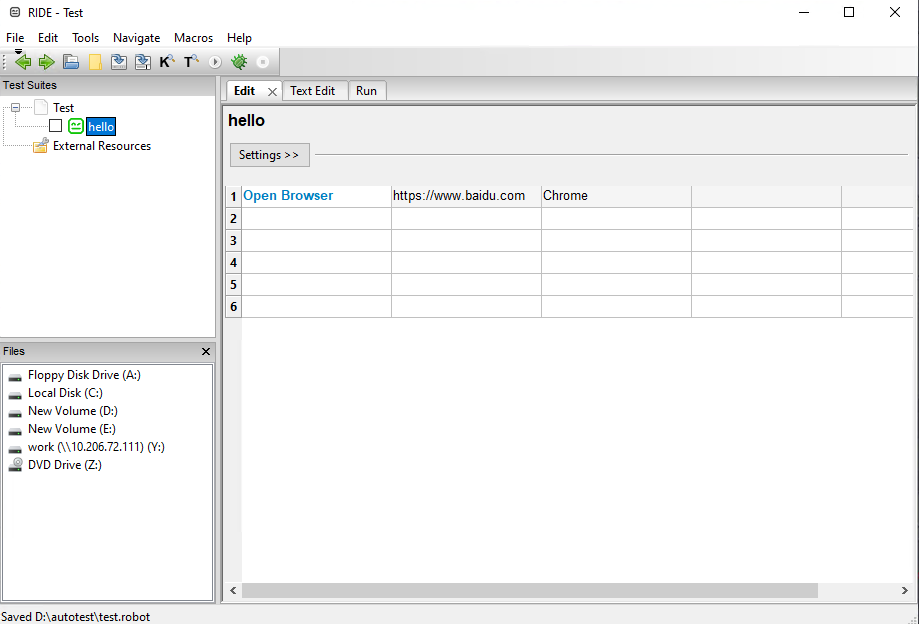Open the toolbar's dropdown grip arrow
Screen dimensions: 919x624
click(18, 52)
